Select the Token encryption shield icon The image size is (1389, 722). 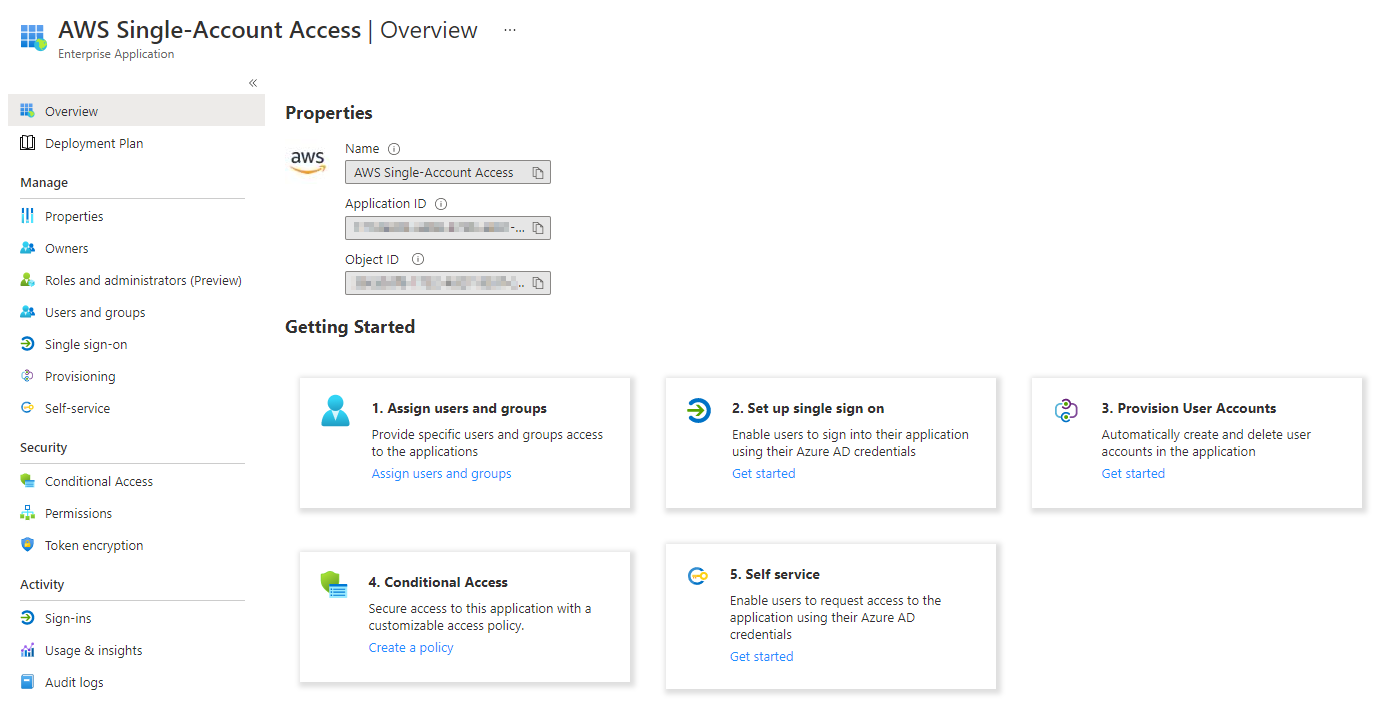30,545
